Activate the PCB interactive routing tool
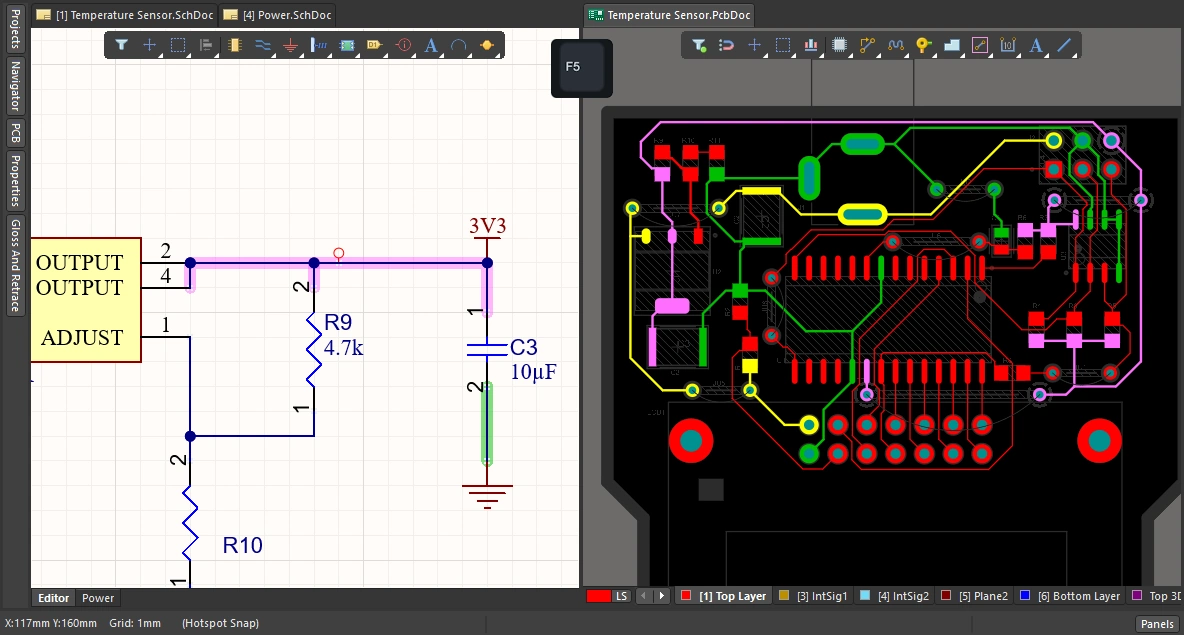The height and width of the screenshot is (635, 1184). click(x=867, y=45)
